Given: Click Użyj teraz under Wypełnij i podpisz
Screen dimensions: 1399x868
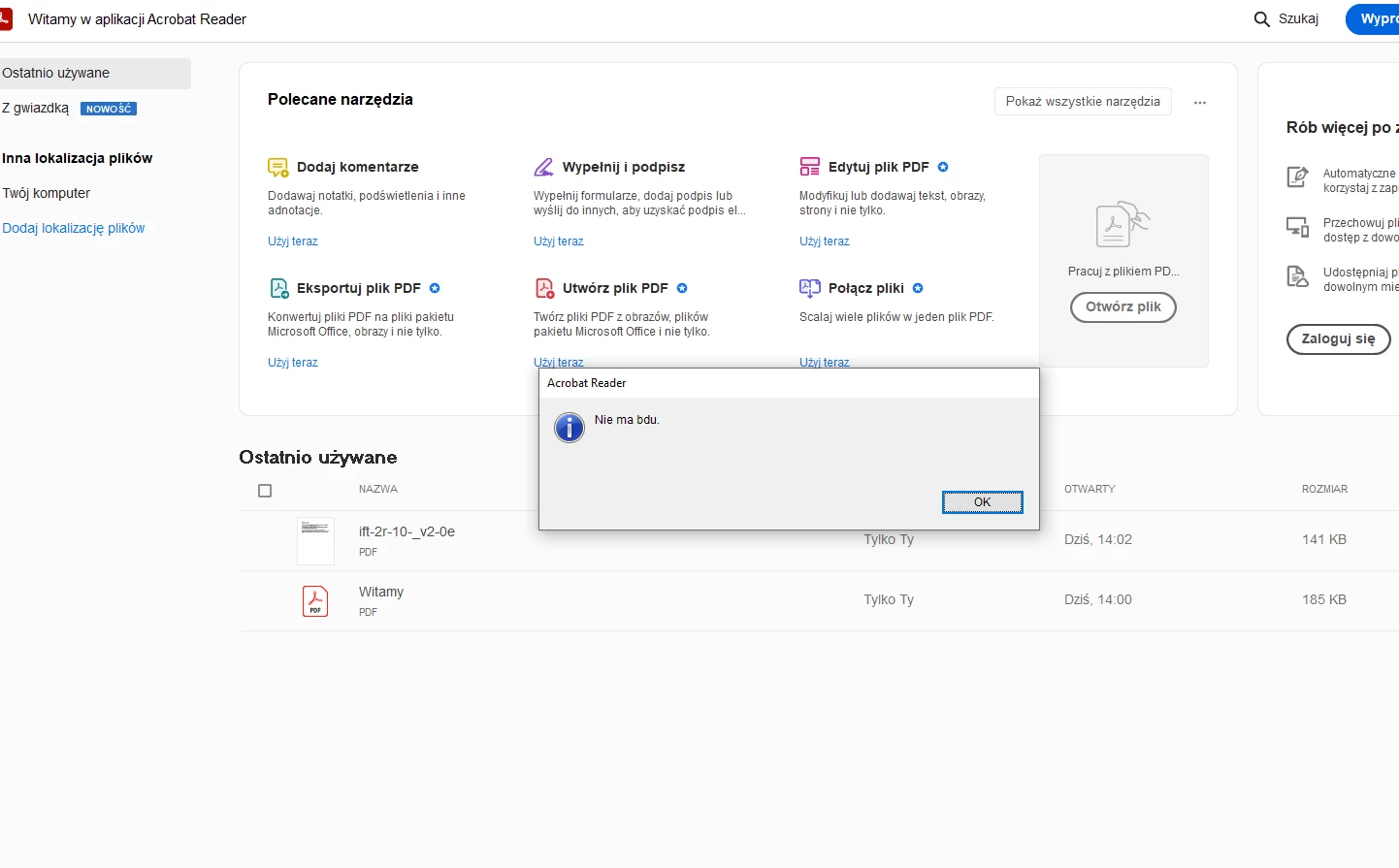Looking at the screenshot, I should (559, 241).
